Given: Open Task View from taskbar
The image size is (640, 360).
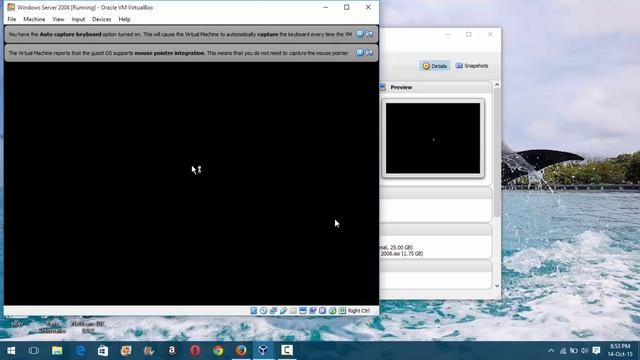Looking at the screenshot, I should coord(34,350).
